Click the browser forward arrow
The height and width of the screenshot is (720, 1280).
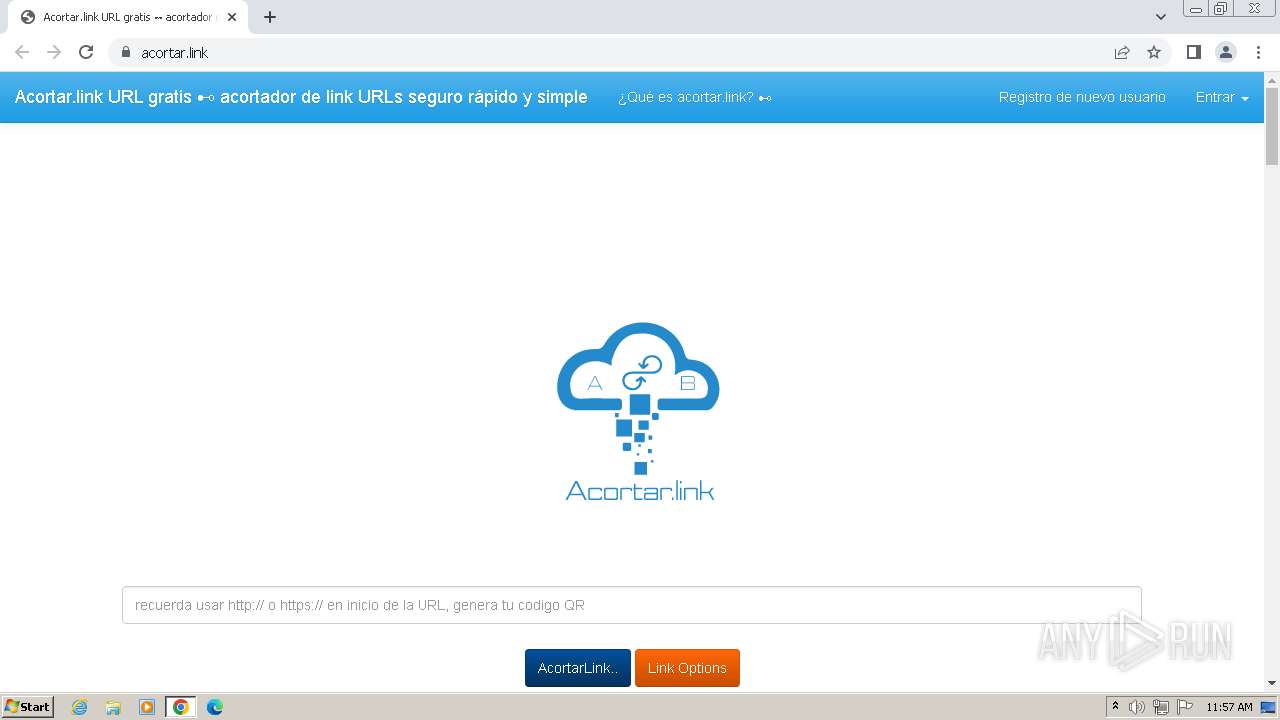pos(54,52)
